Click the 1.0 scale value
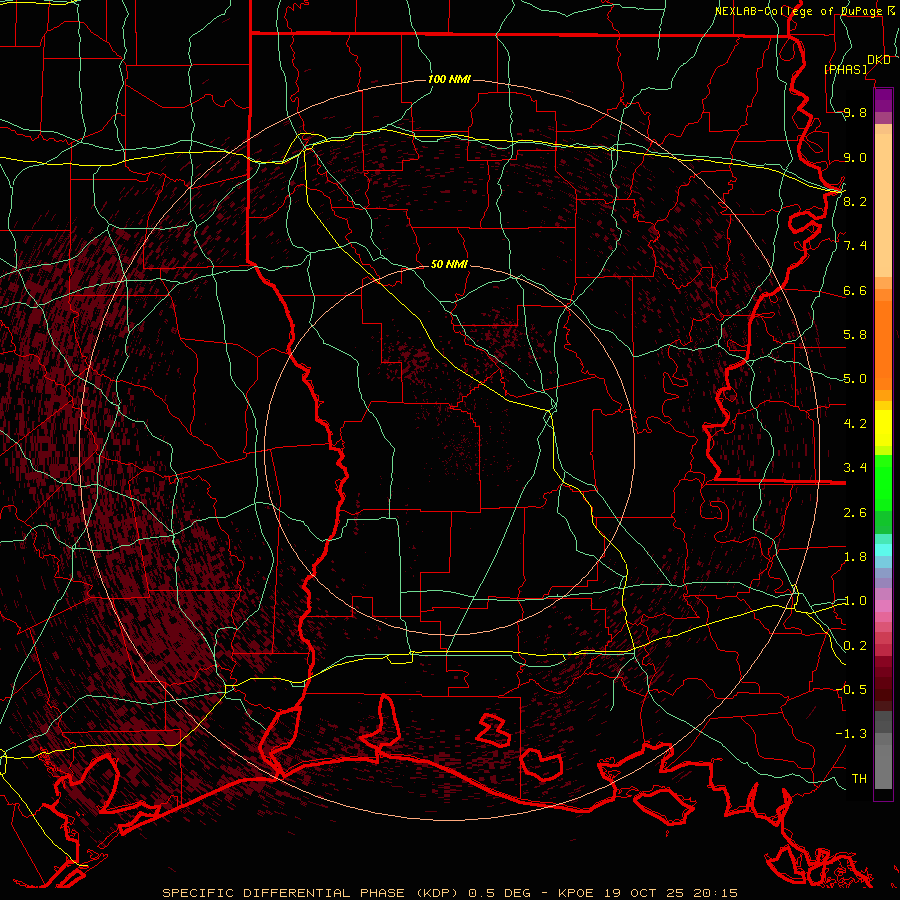The image size is (900, 900). [x=855, y=601]
